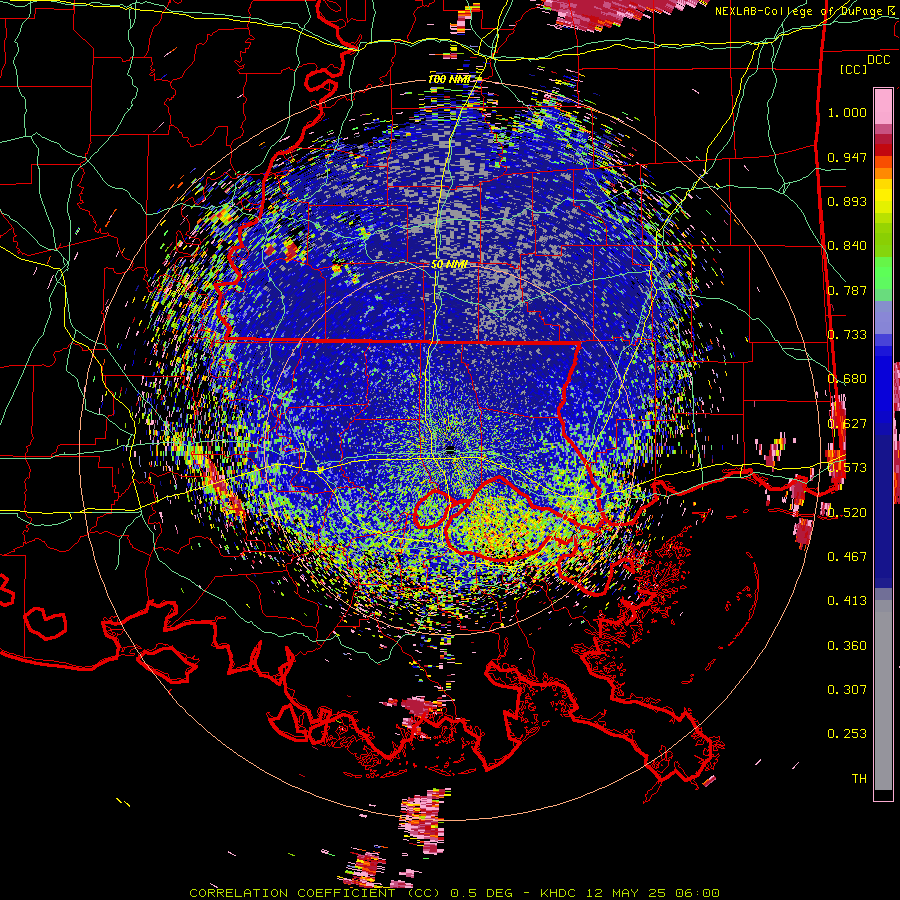Click the 0.733 scale value
Image resolution: width=900 pixels, height=900 pixels.
tap(847, 335)
